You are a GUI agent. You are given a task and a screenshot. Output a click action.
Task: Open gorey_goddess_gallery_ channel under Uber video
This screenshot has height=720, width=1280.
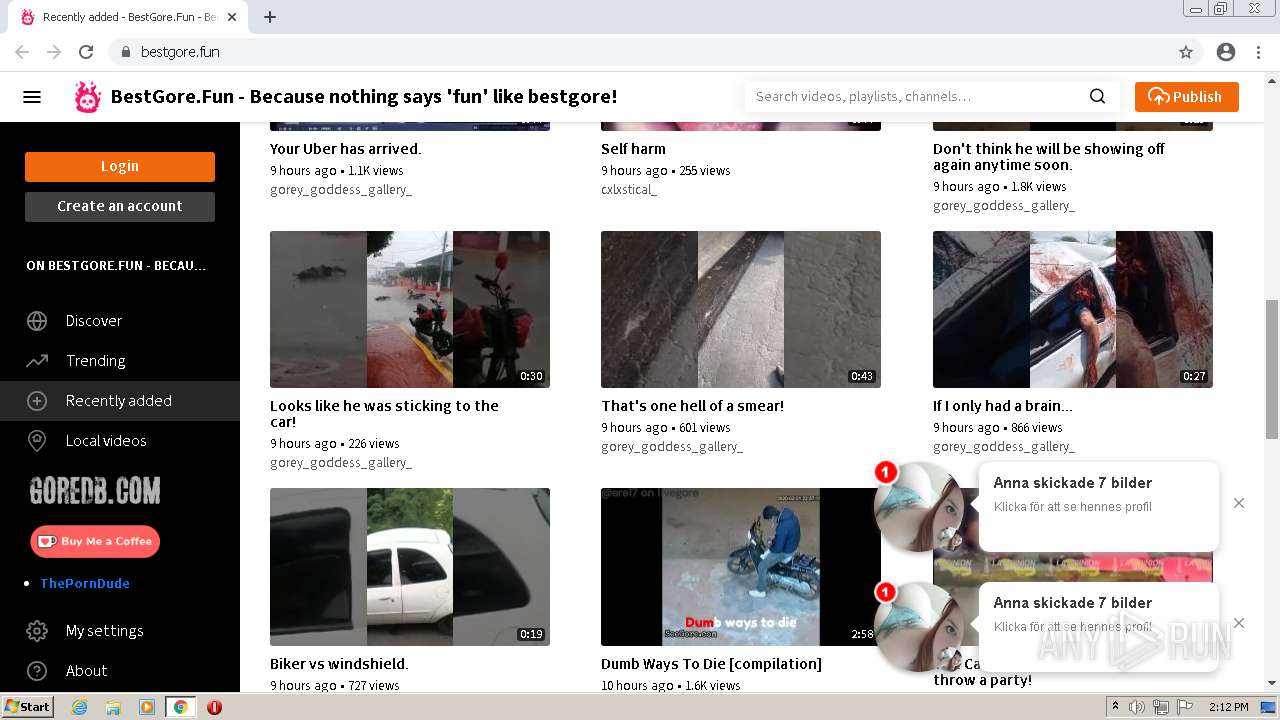[x=341, y=190]
